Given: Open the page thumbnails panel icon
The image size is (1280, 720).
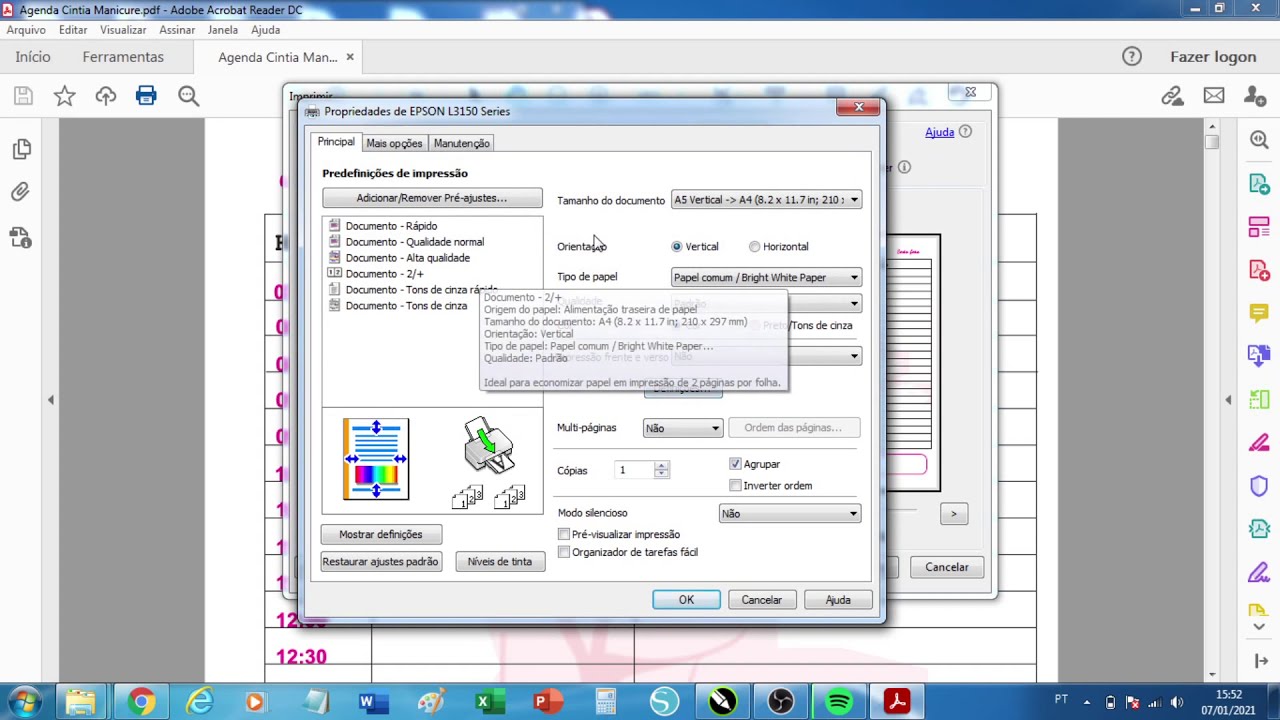Looking at the screenshot, I should [x=21, y=149].
